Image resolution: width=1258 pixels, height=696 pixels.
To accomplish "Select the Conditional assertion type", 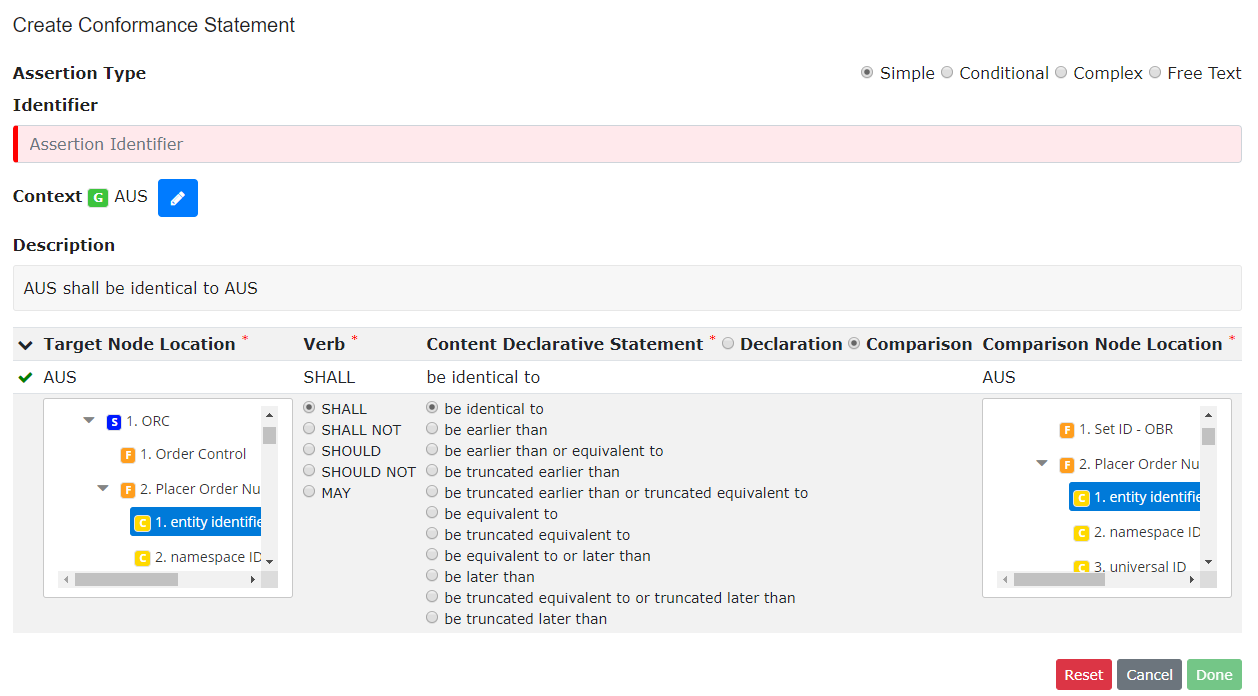I will click(x=947, y=72).
